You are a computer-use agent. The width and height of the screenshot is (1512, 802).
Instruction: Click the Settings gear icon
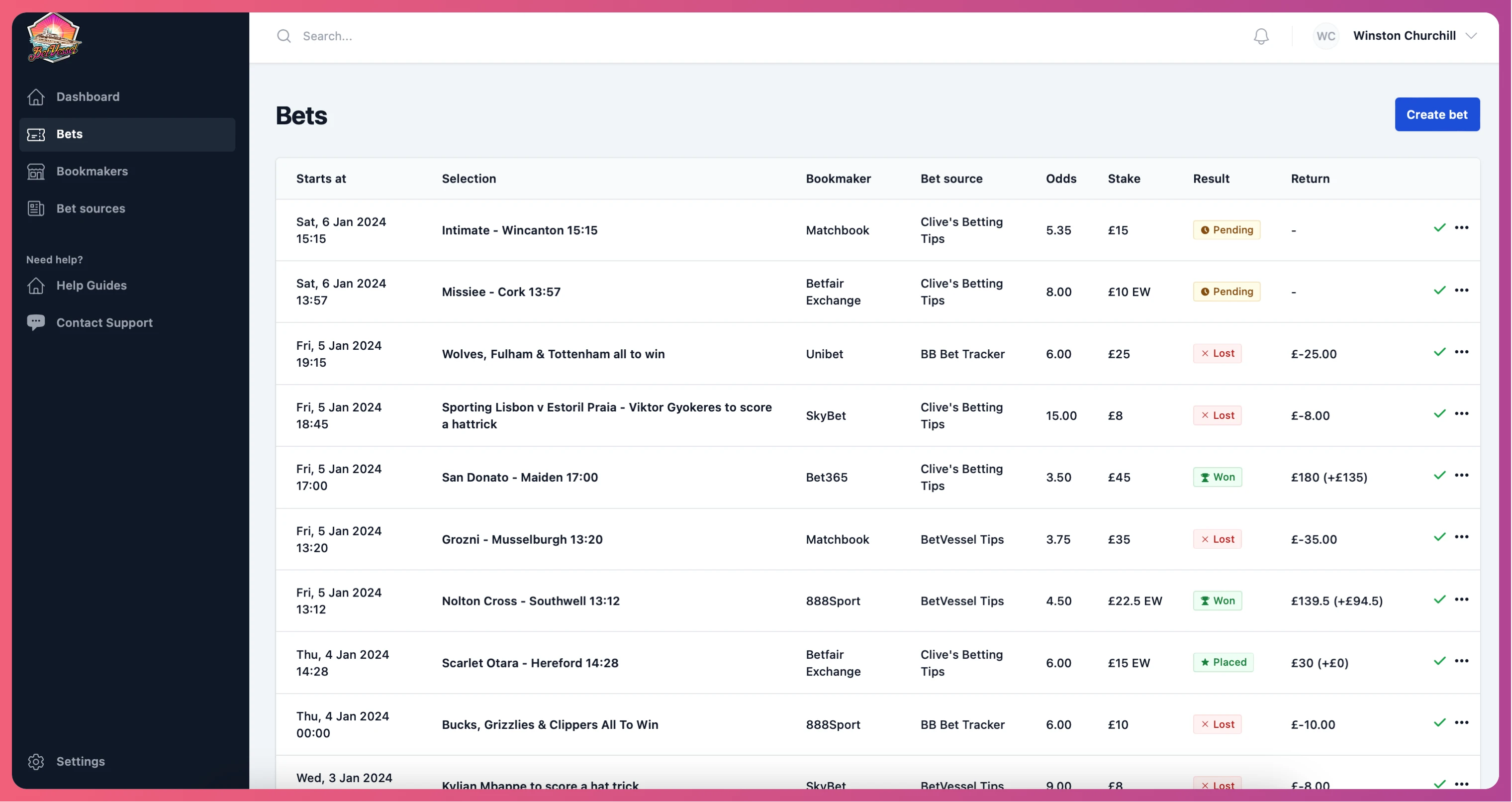point(36,762)
